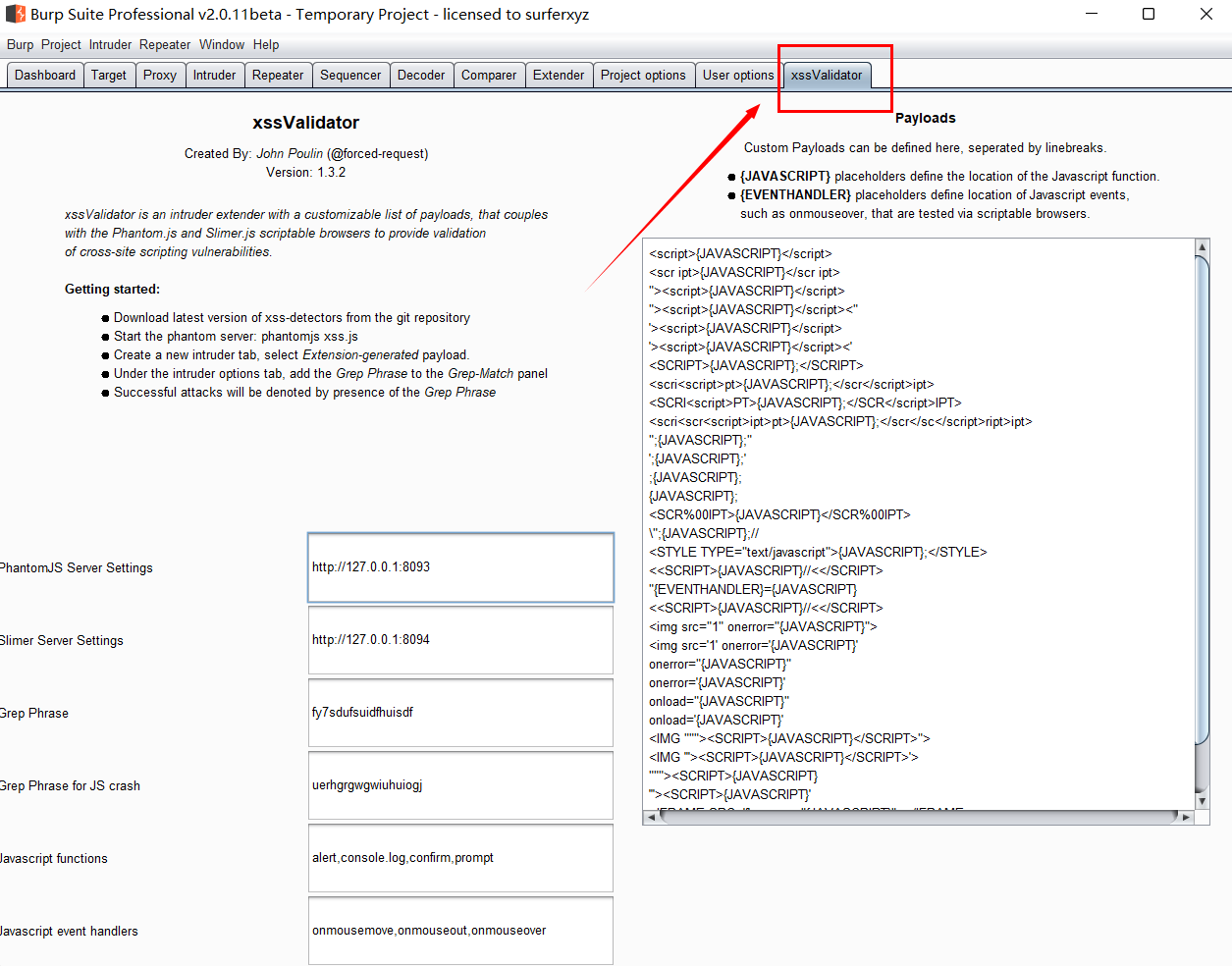Click the Grep Phrase for JS crash field
The image size is (1232, 966).
point(460,785)
